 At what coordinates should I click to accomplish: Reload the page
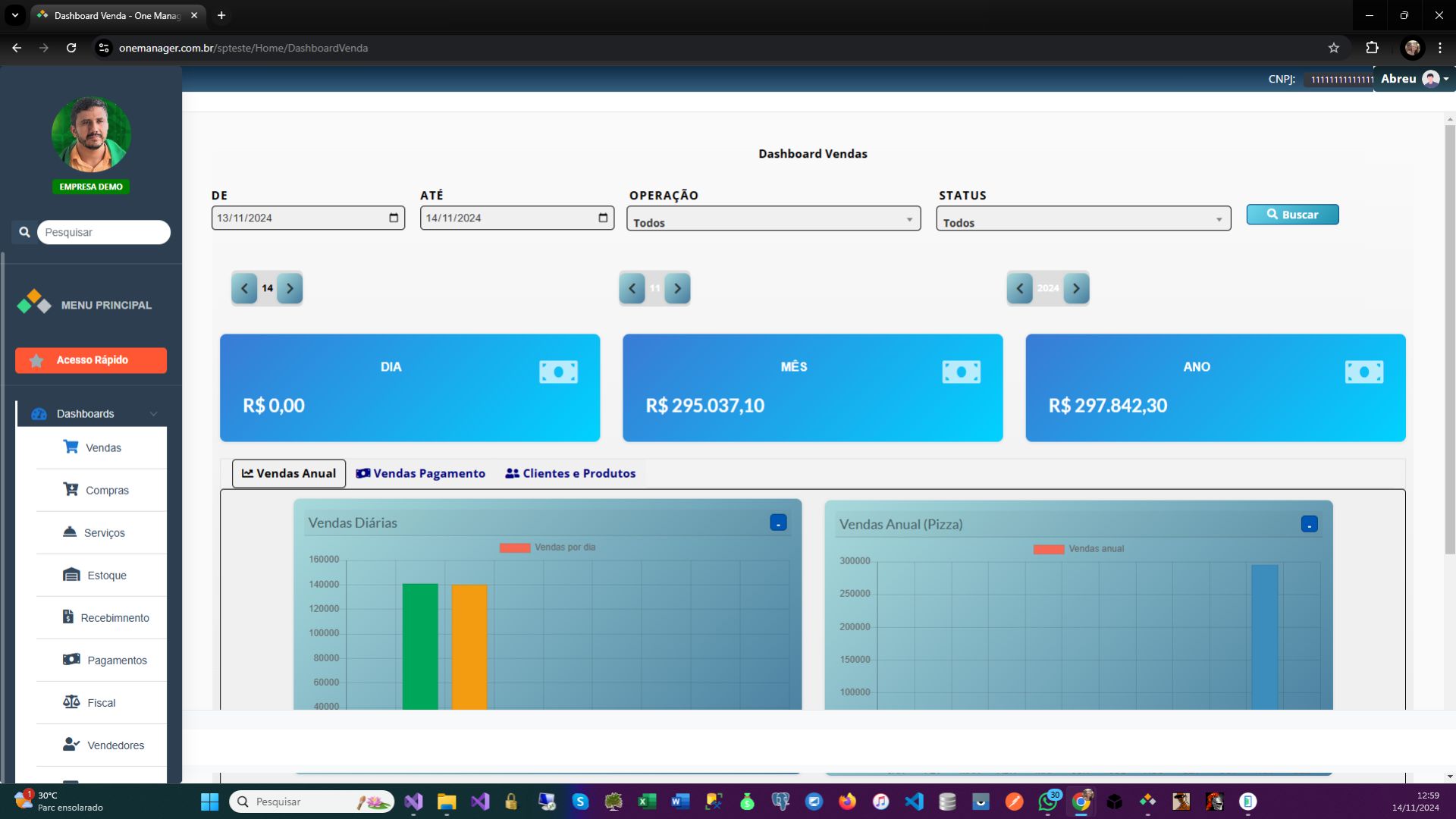click(71, 48)
